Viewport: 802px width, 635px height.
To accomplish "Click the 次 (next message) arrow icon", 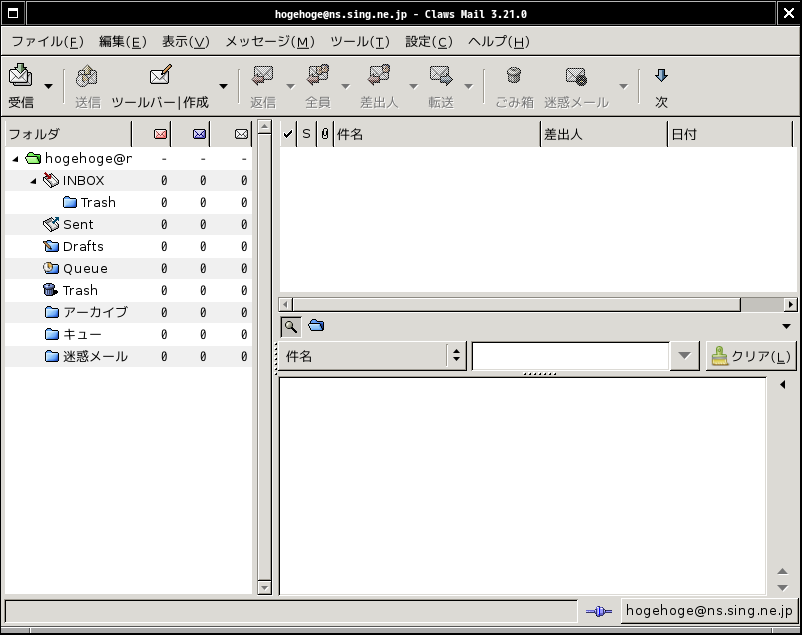I will coord(661,76).
